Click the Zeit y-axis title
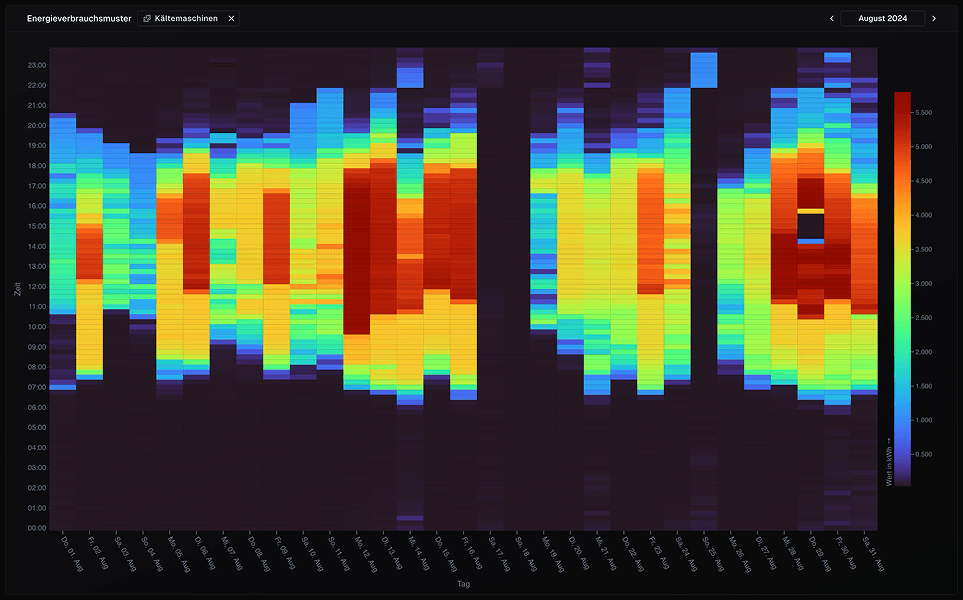This screenshot has height=600, width=963. click(x=17, y=289)
